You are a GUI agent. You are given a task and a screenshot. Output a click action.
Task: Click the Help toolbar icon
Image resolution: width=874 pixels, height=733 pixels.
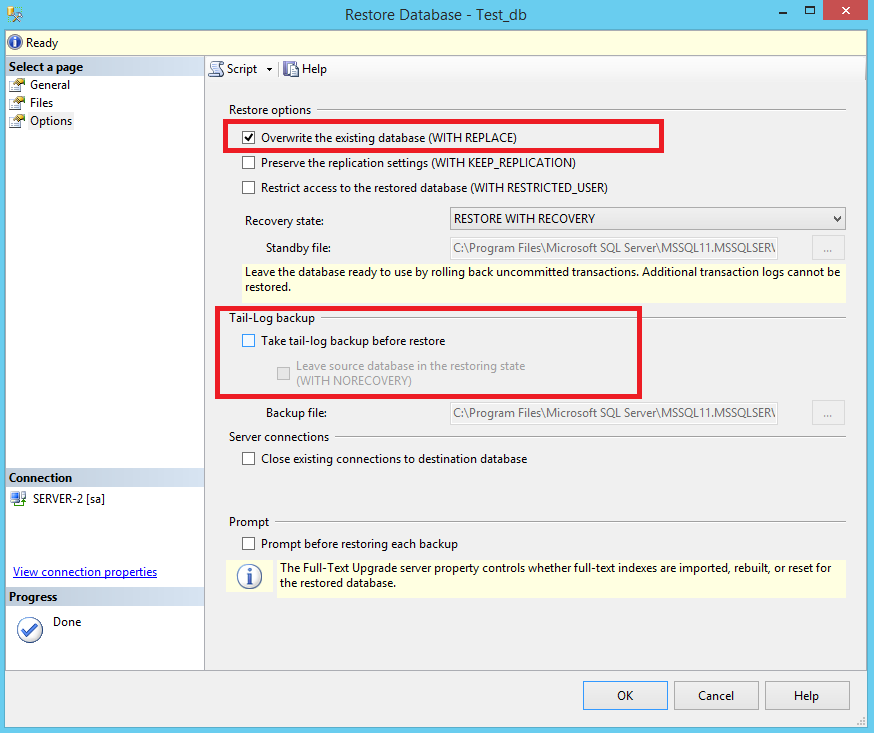click(291, 69)
